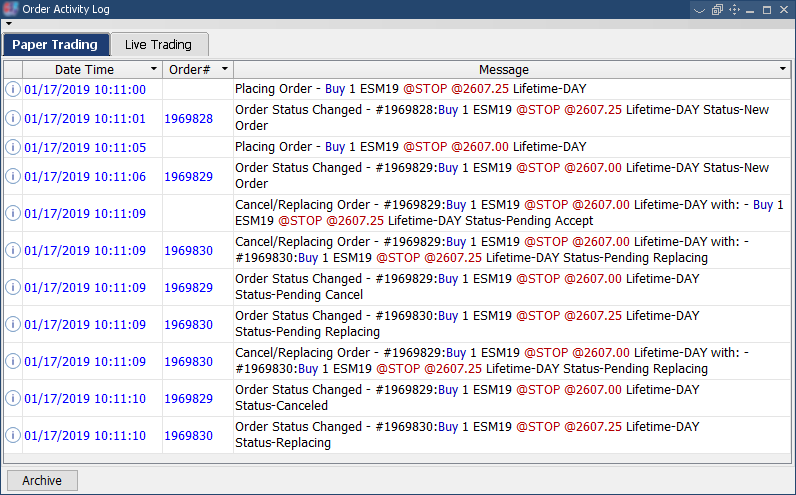Click info icon of Status-Replacing row
The width and height of the screenshot is (796, 495).
pyautogui.click(x=13, y=436)
